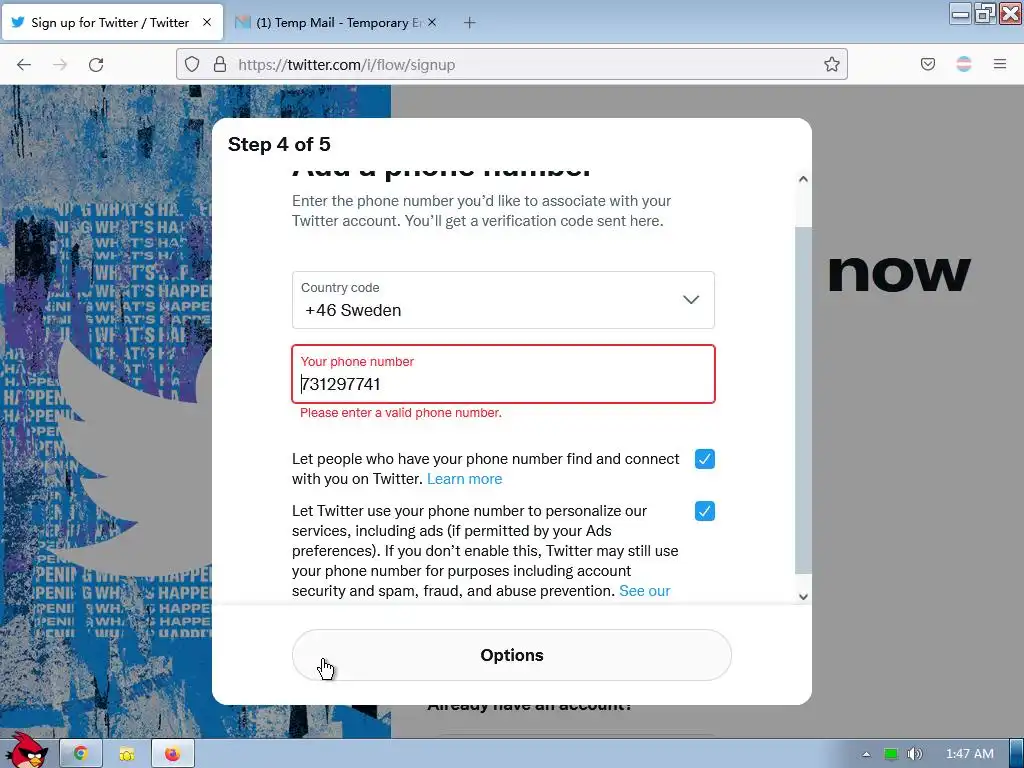The height and width of the screenshot is (768, 1024).
Task: Click the Your phone number field
Action: (503, 374)
